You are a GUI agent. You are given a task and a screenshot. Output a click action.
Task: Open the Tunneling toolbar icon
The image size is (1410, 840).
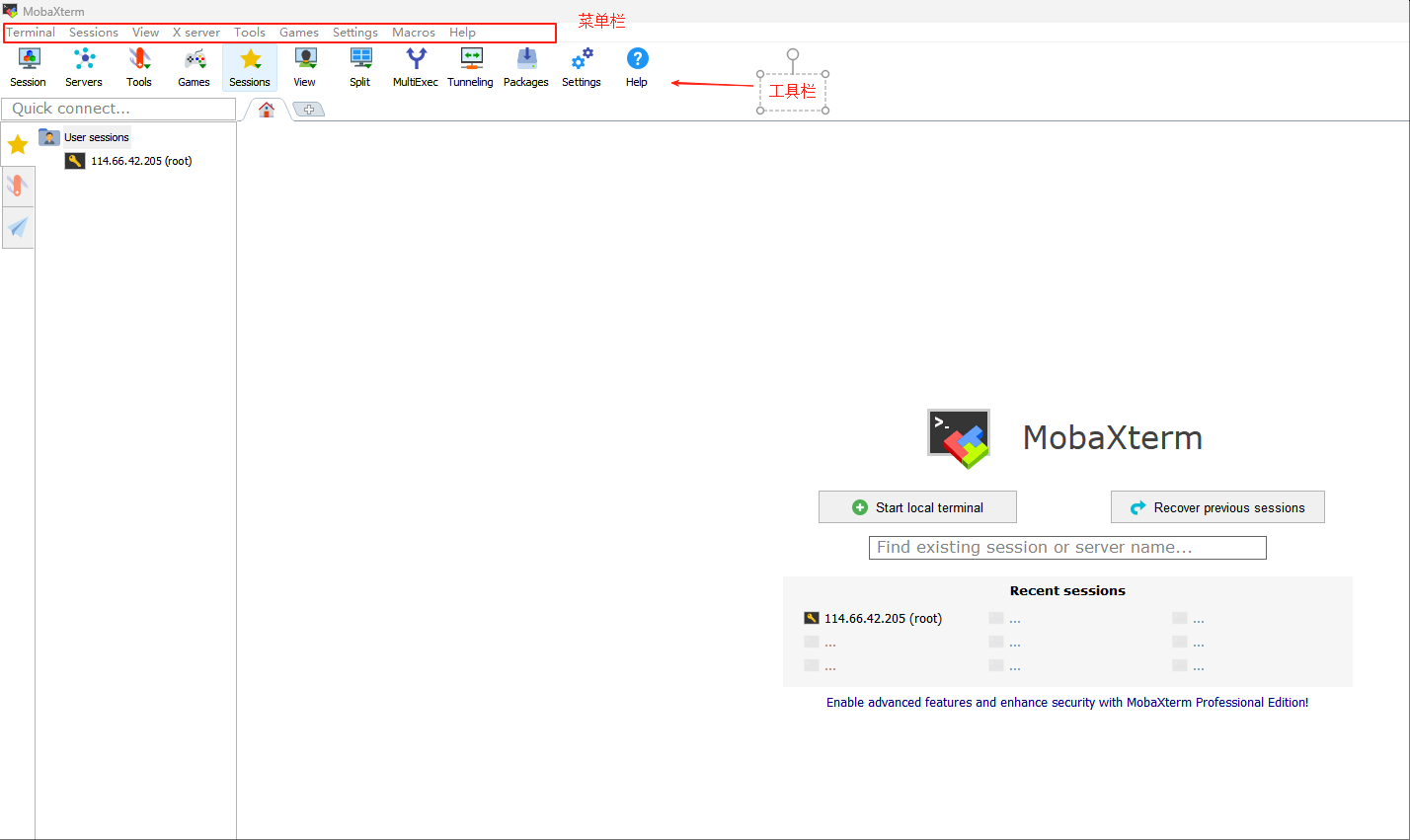click(x=470, y=67)
